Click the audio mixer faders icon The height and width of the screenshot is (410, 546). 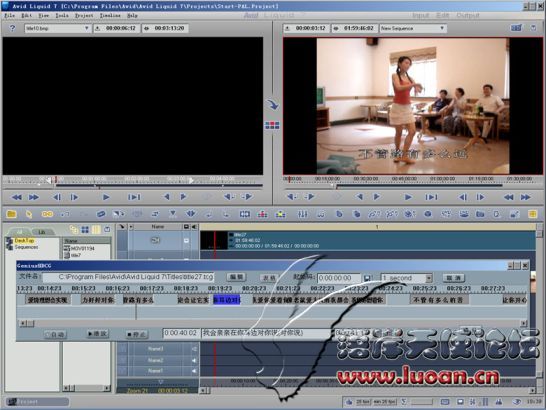[x=302, y=214]
